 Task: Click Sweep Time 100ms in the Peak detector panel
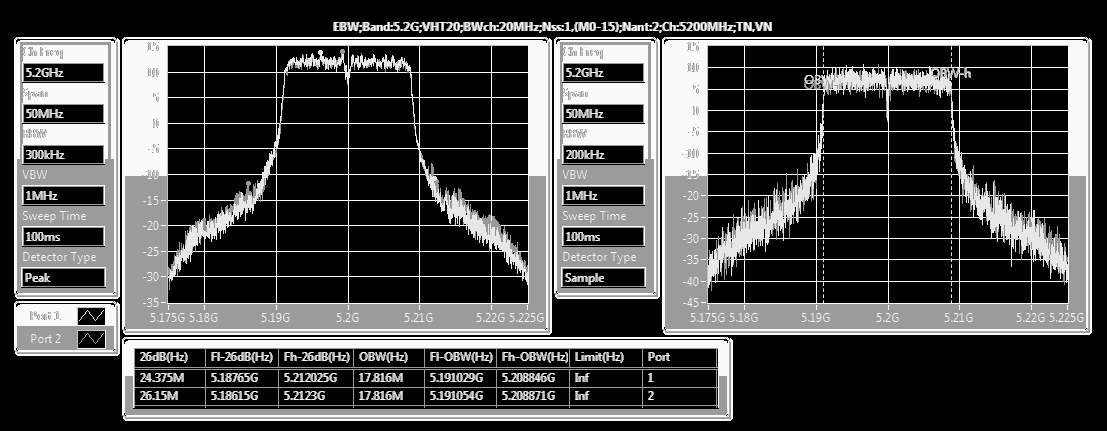64,237
